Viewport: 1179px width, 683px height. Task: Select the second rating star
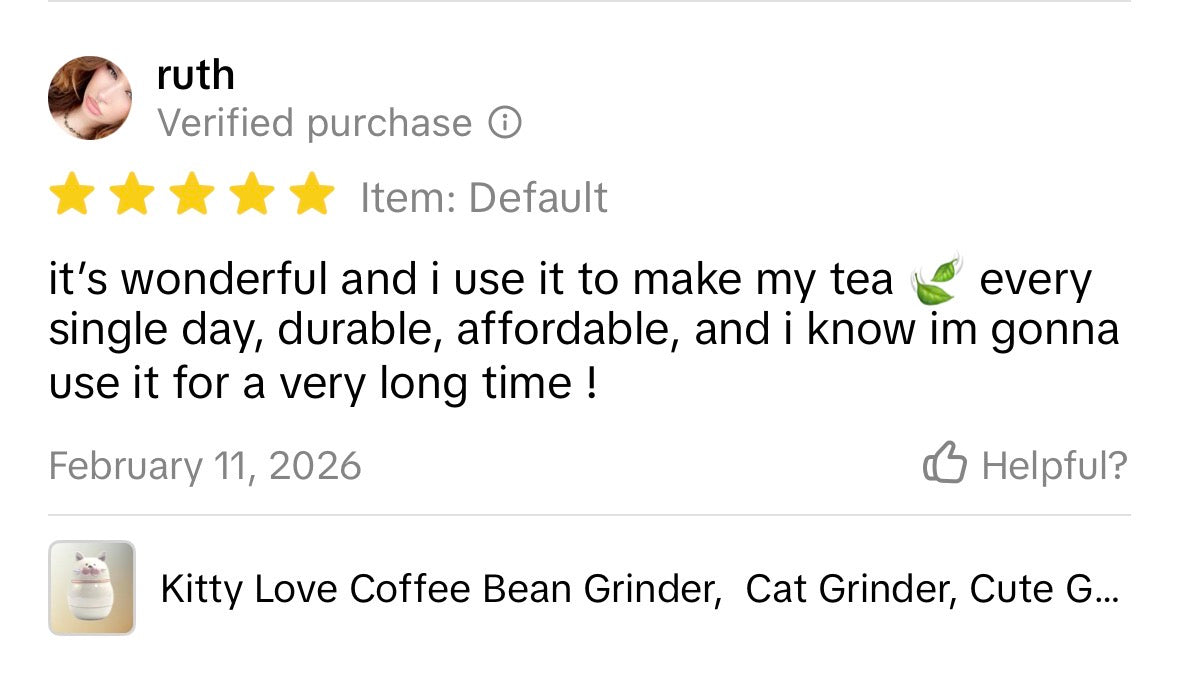point(131,195)
